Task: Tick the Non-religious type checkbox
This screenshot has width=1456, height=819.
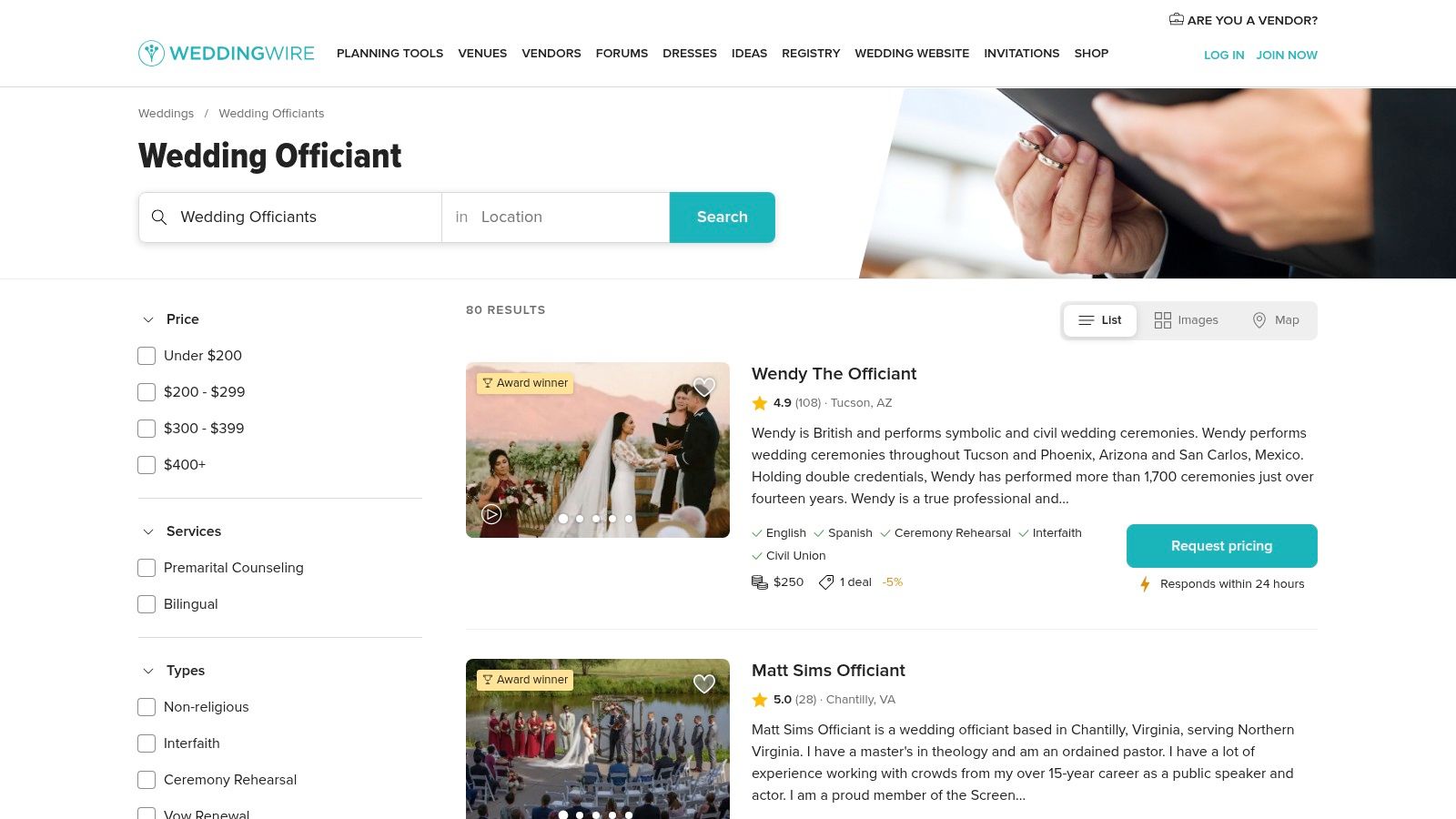Action: tap(147, 707)
